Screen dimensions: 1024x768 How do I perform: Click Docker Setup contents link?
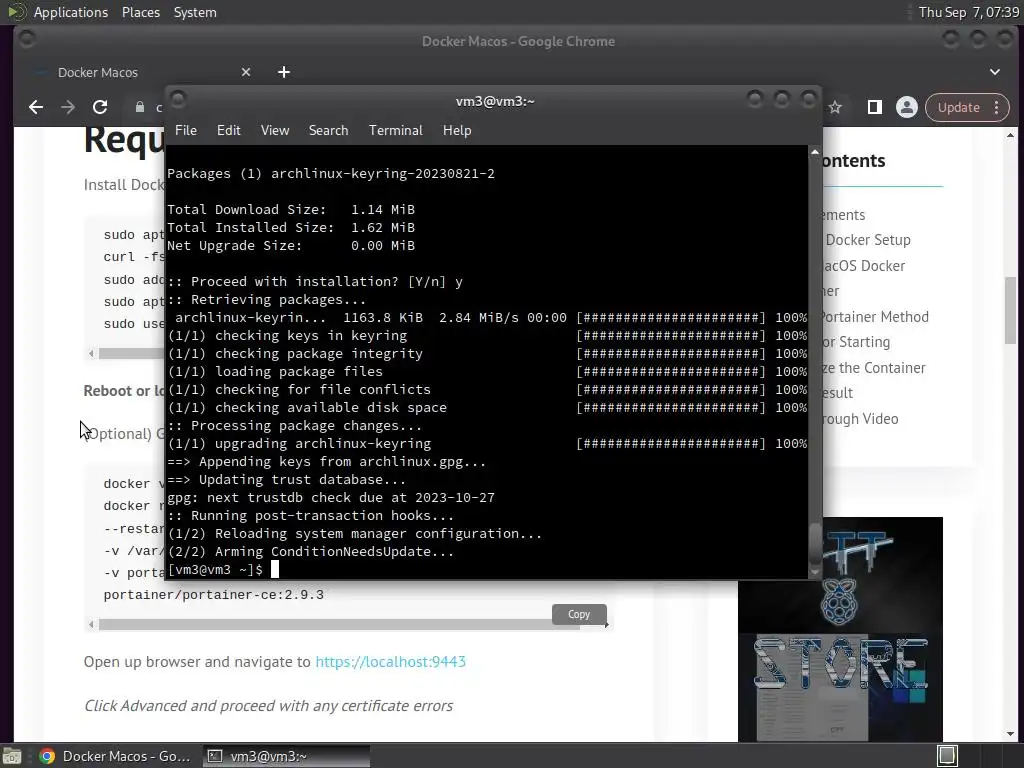pos(868,240)
